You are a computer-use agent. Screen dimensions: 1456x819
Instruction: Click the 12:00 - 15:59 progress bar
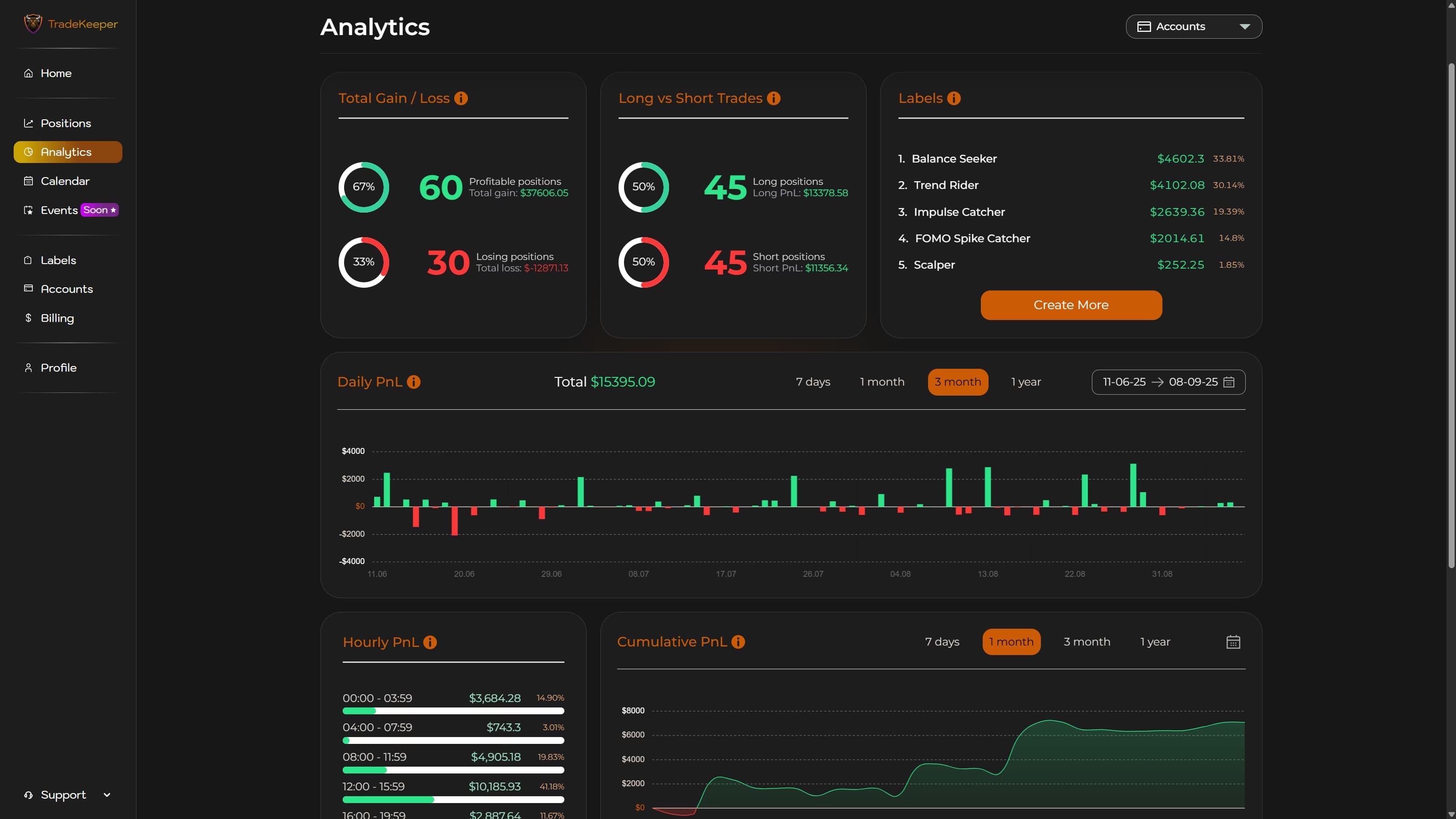(x=453, y=799)
